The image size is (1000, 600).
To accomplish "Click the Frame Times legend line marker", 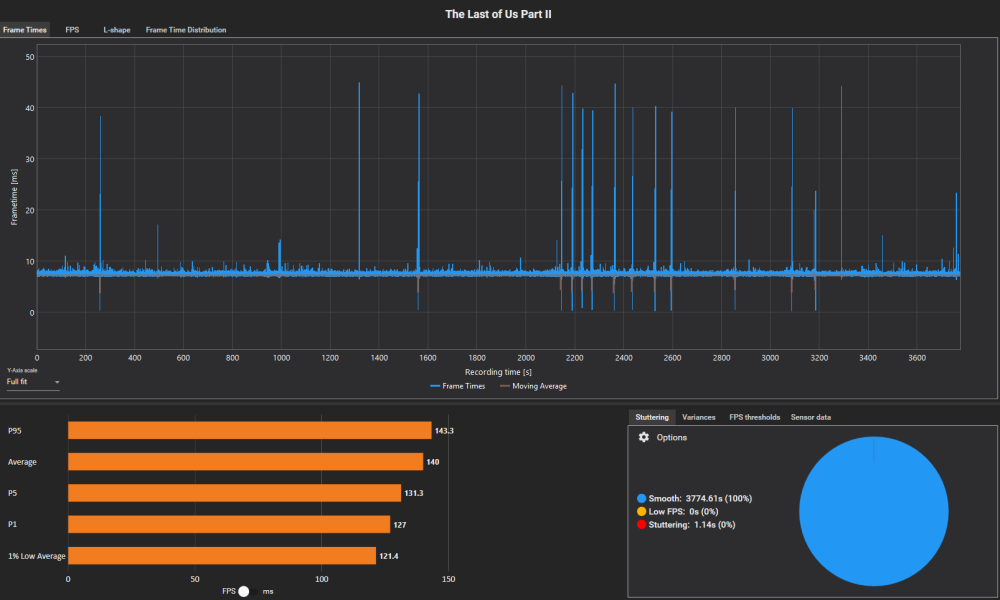I will pyautogui.click(x=435, y=386).
